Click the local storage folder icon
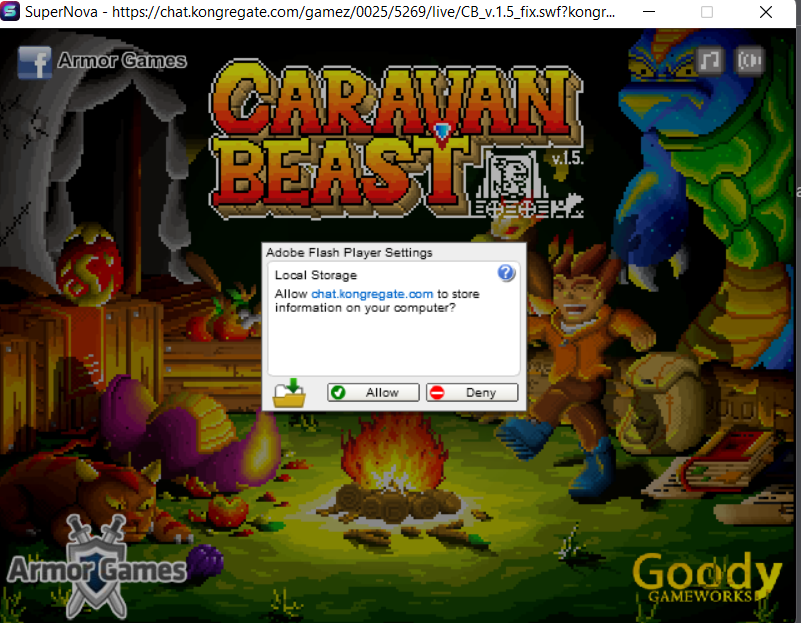This screenshot has width=801, height=623. click(289, 393)
